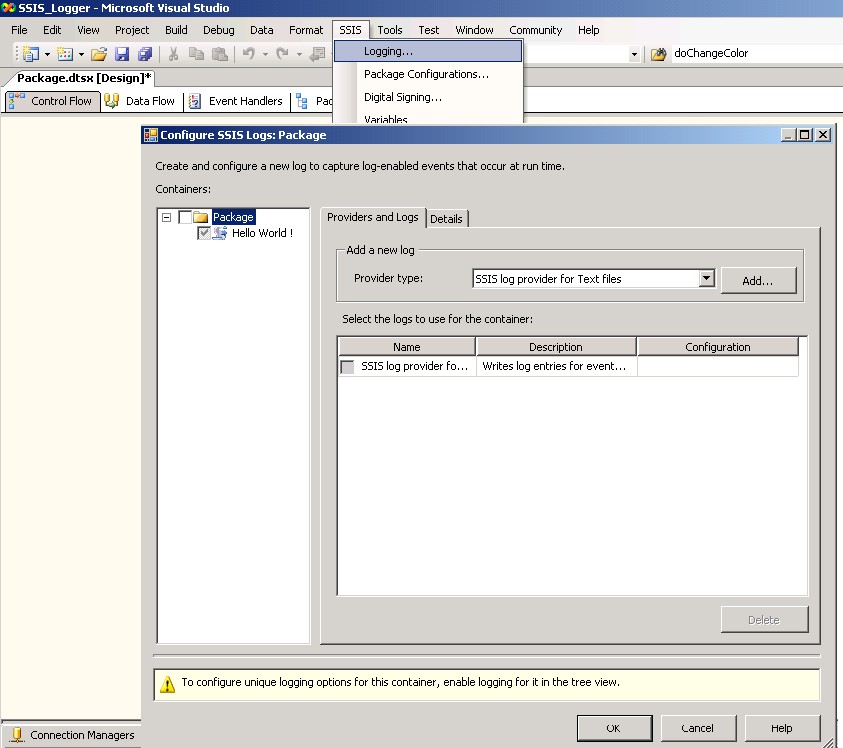The height and width of the screenshot is (748, 843).
Task: Open the Tools menu
Action: (390, 30)
